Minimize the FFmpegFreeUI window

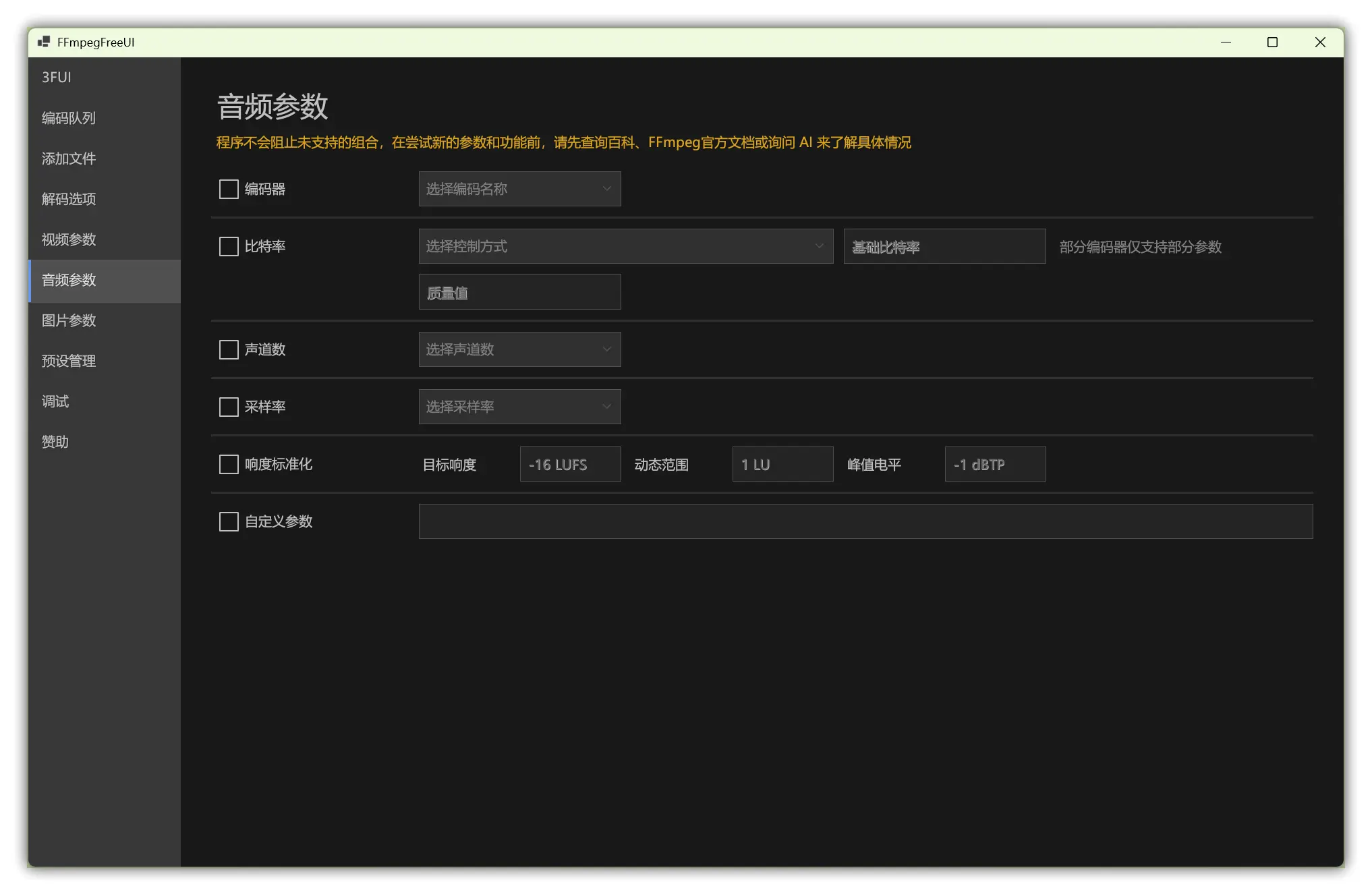tap(1226, 42)
